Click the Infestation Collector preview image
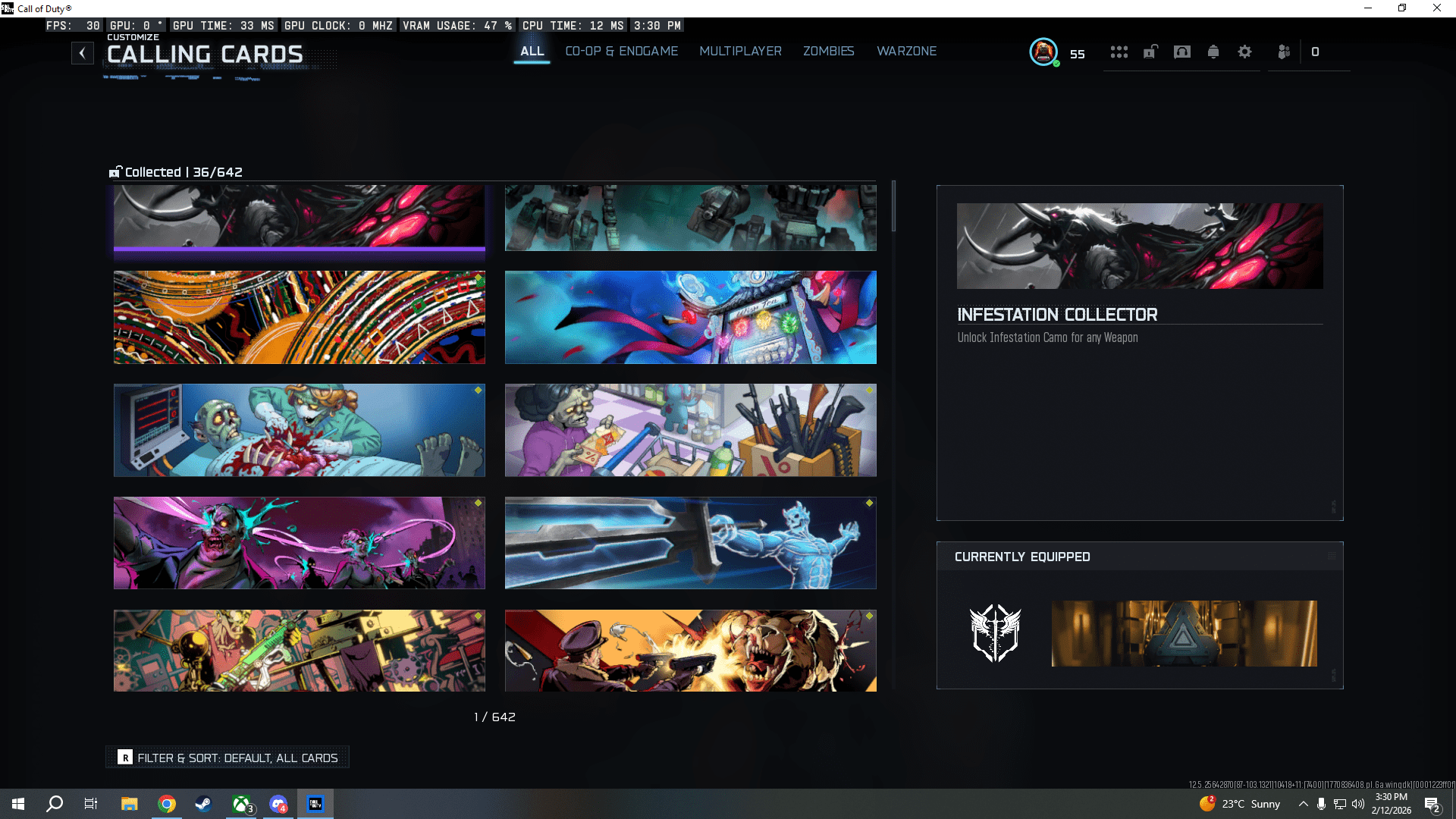The height and width of the screenshot is (819, 1456). pos(1140,246)
